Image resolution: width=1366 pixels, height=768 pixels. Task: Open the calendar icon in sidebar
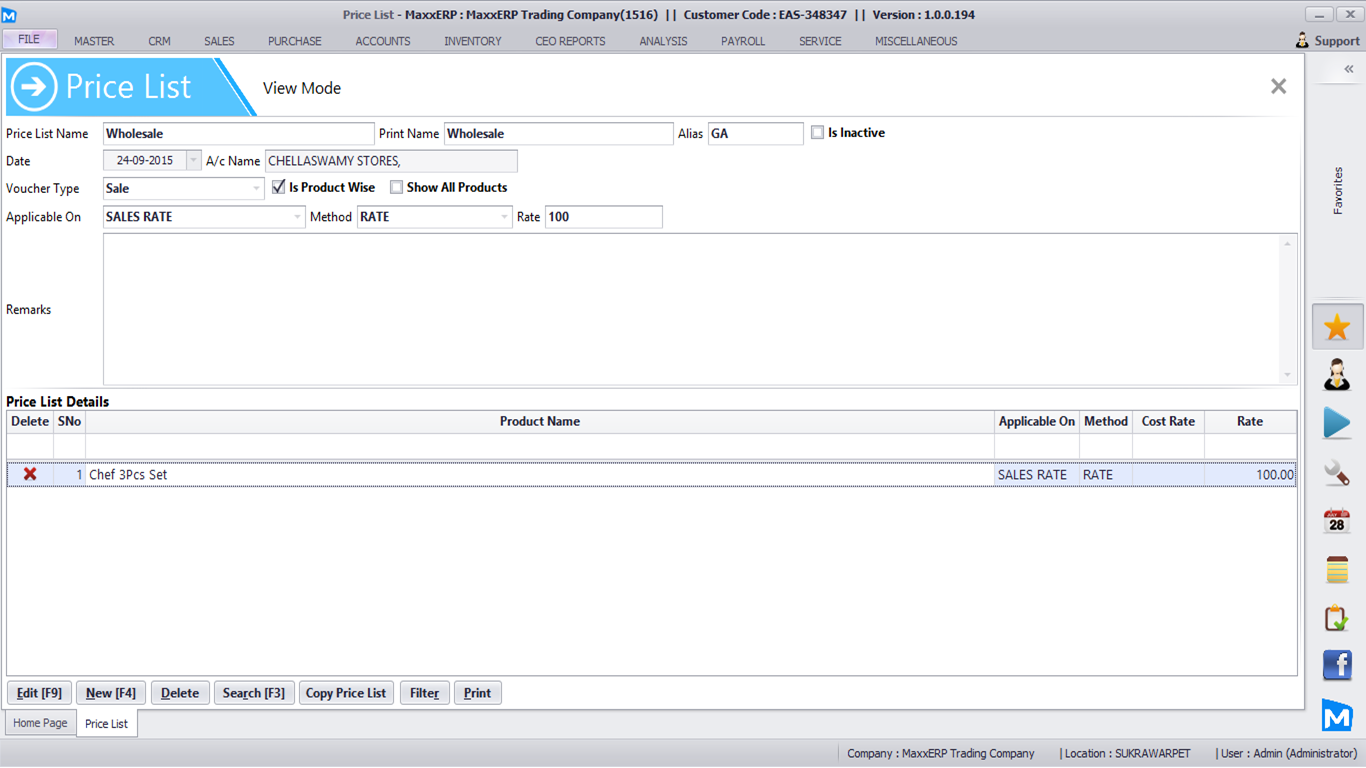[x=1337, y=521]
